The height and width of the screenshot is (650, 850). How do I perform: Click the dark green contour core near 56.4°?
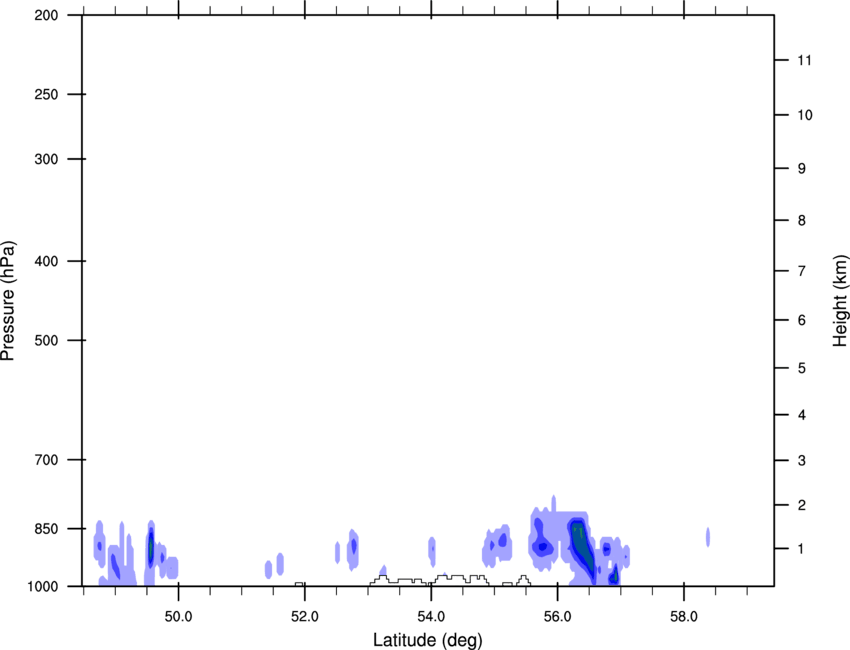[x=581, y=545]
